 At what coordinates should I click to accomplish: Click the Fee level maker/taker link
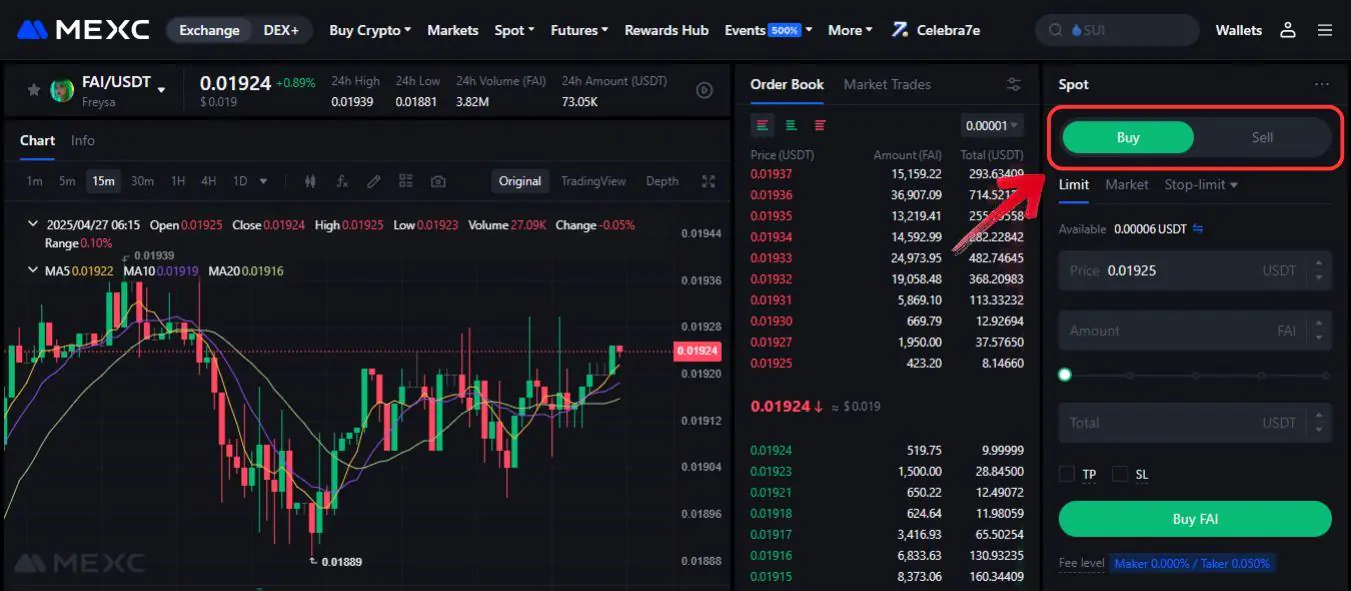pyautogui.click(x=1192, y=564)
